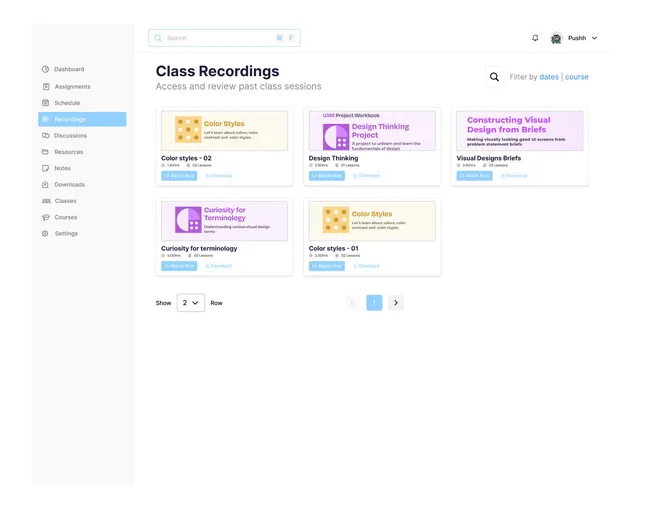
Task: Open the Classes menu item
Action: 65,201
